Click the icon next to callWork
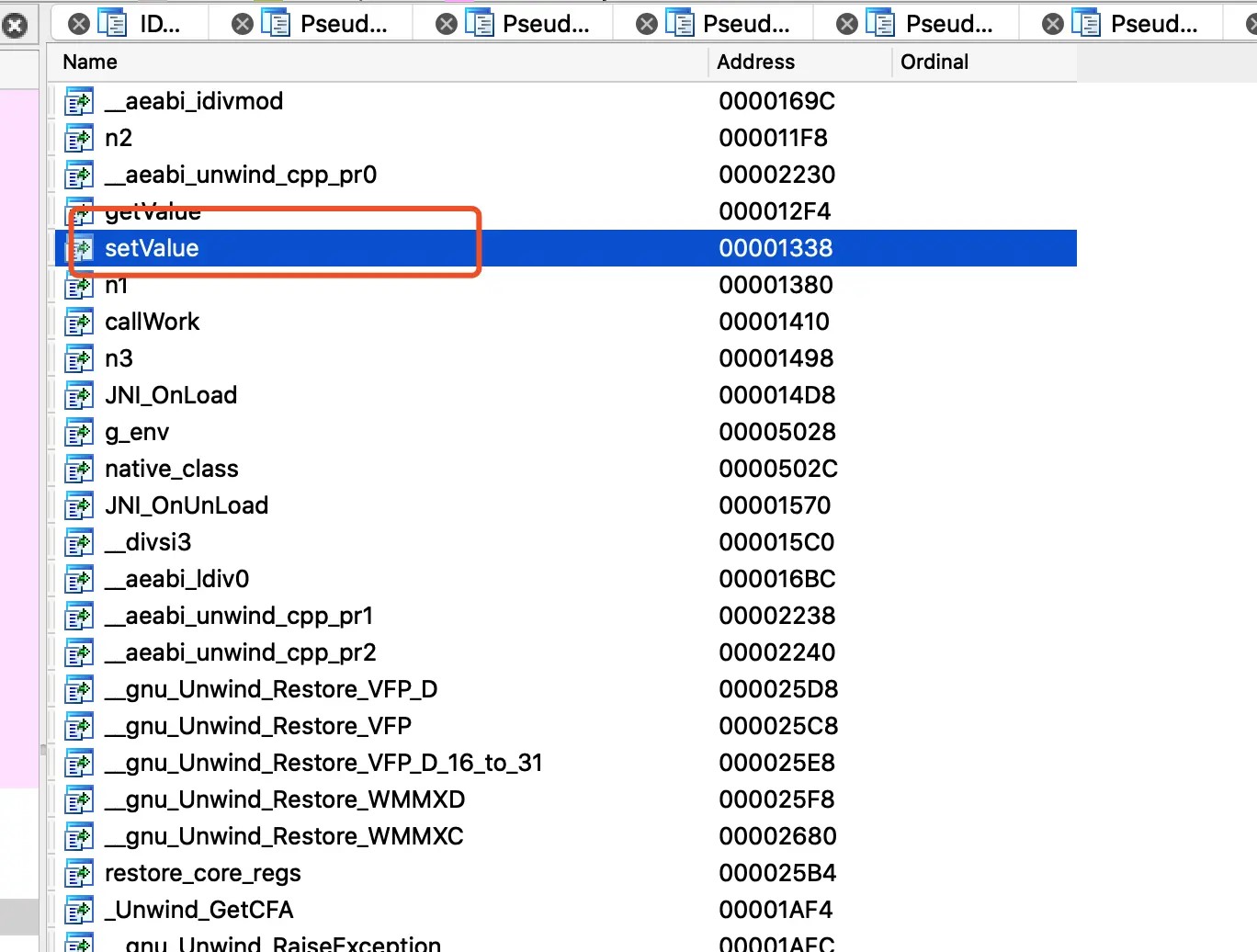 point(79,323)
